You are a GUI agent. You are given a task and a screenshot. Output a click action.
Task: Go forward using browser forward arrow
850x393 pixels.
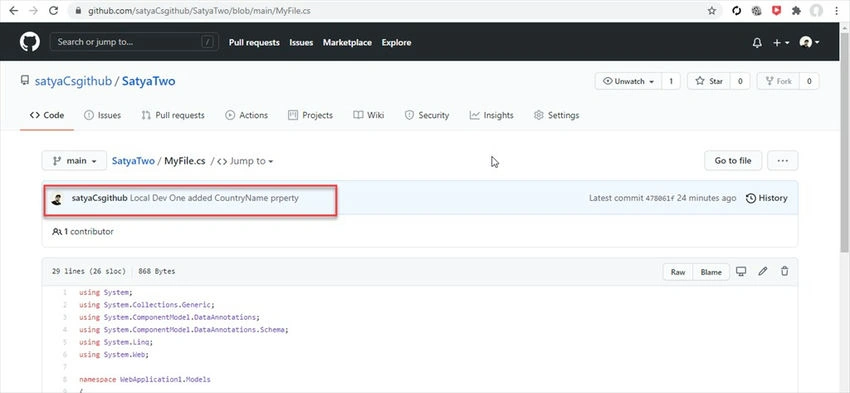(33, 11)
